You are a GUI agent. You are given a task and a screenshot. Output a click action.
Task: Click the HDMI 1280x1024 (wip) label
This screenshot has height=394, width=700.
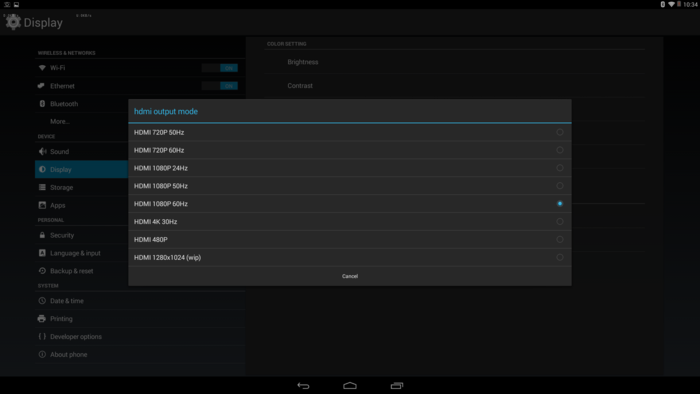(167, 257)
